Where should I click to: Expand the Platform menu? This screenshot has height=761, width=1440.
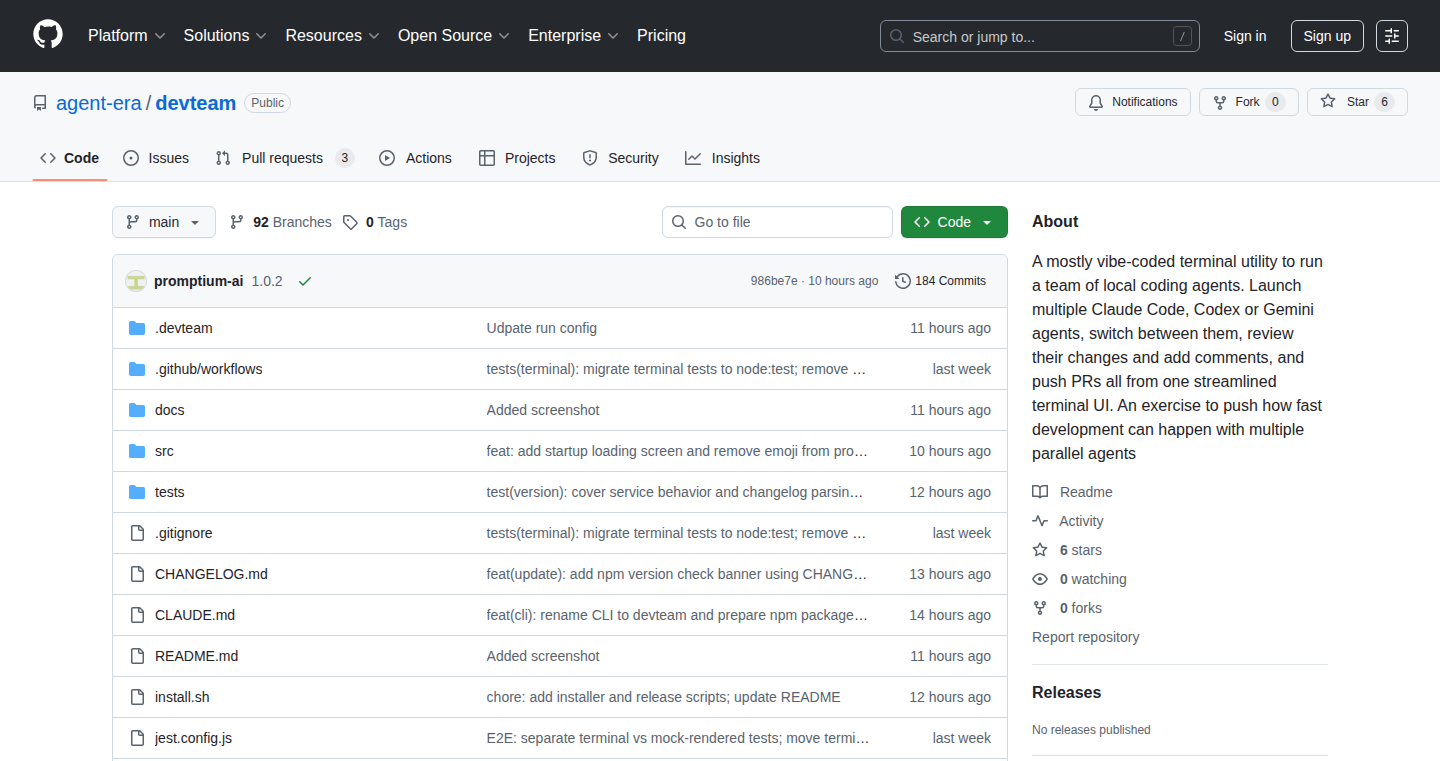coord(126,35)
